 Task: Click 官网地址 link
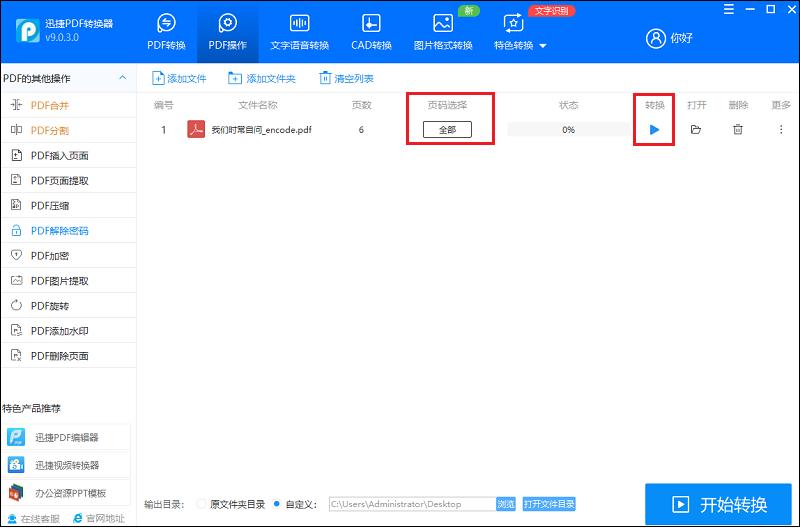point(99,519)
